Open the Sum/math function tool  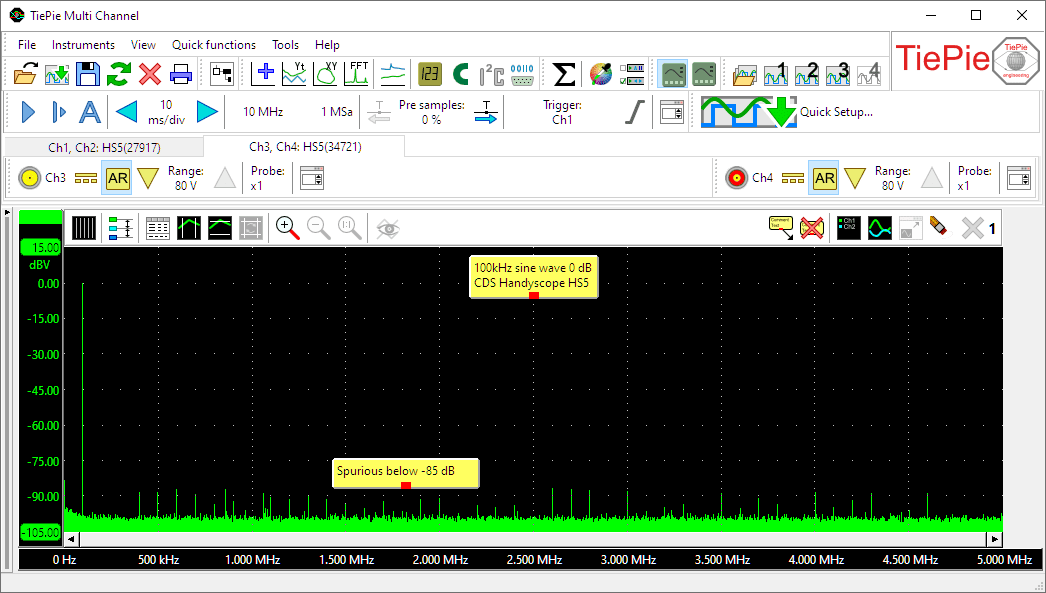pos(563,72)
